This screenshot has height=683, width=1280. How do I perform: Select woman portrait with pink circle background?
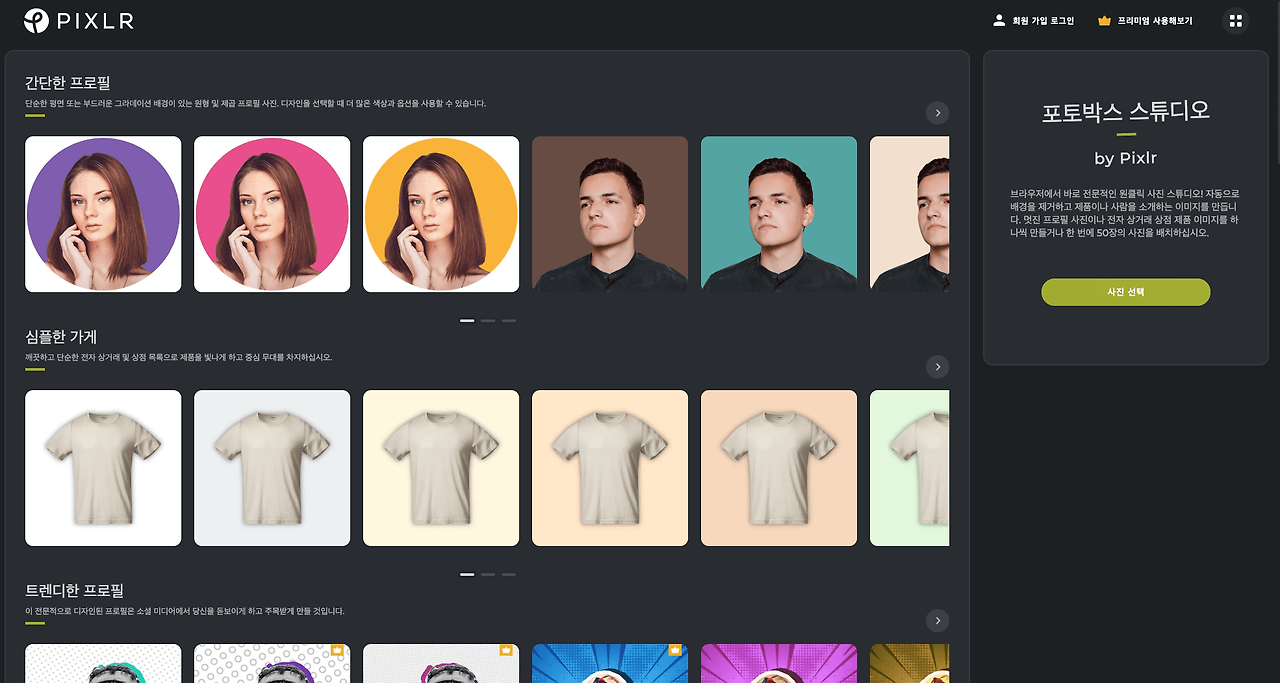[272, 214]
